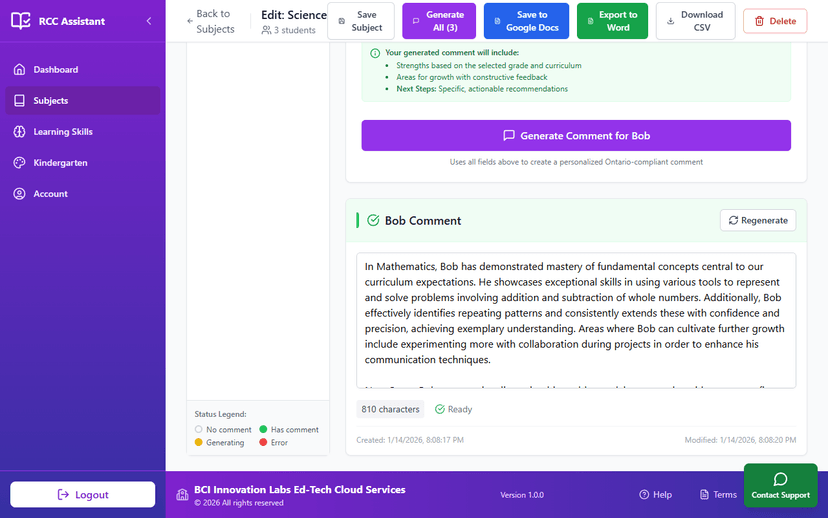Click the Created 1/14/2026 timestamp text
828x518 pixels.
tap(410, 440)
